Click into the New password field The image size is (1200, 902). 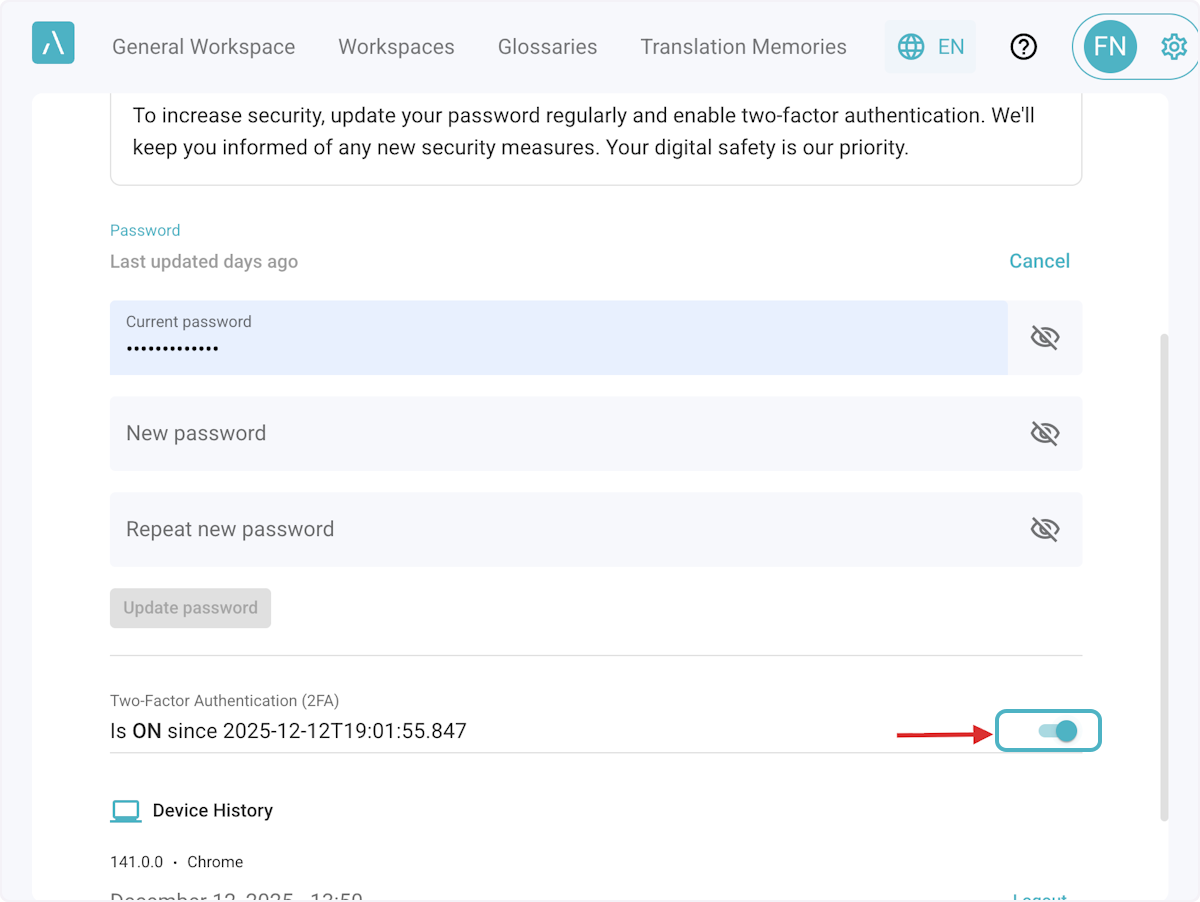(x=560, y=434)
